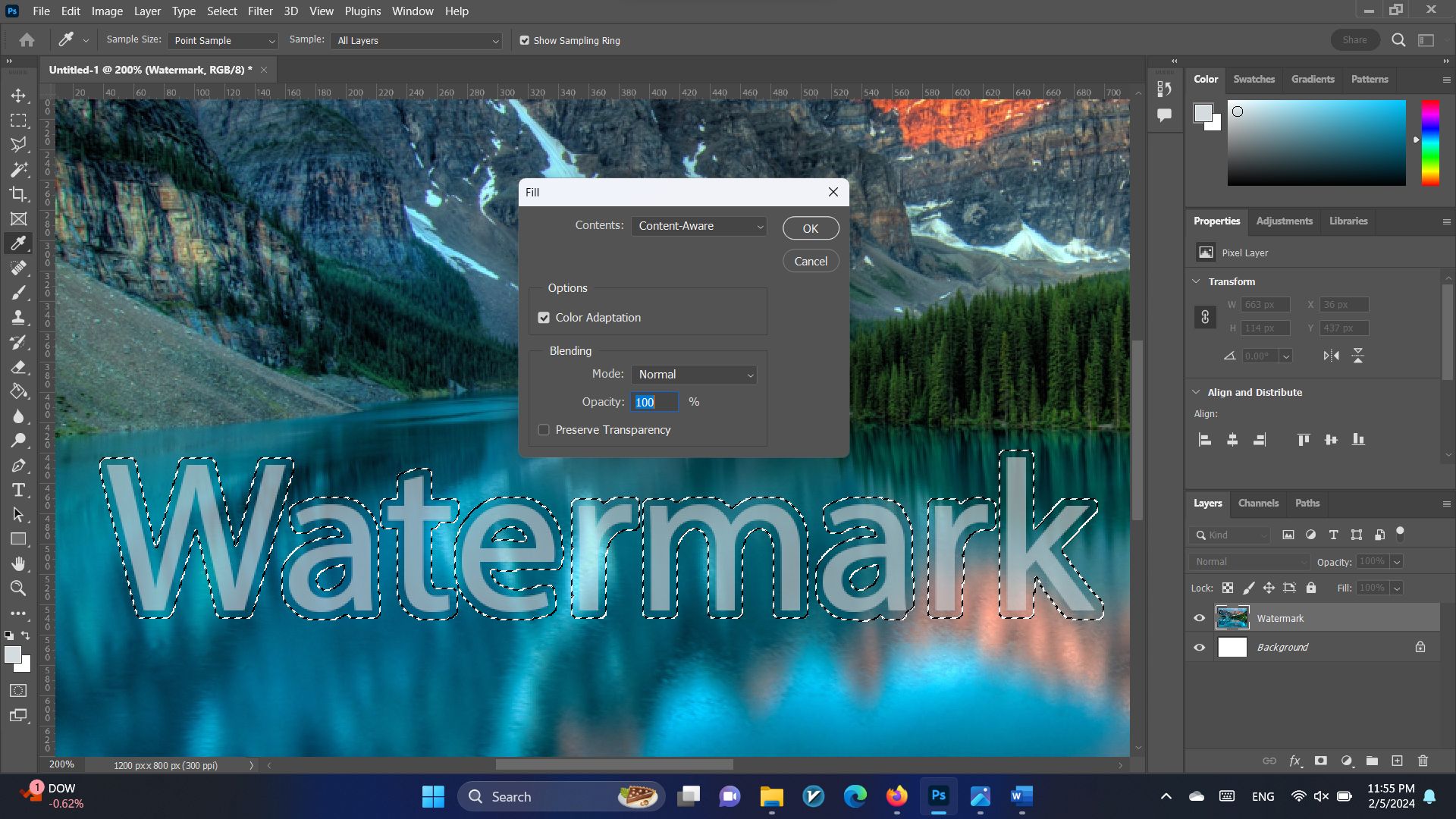Select the Horizontal Type tool
Image resolution: width=1456 pixels, height=819 pixels.
(18, 490)
